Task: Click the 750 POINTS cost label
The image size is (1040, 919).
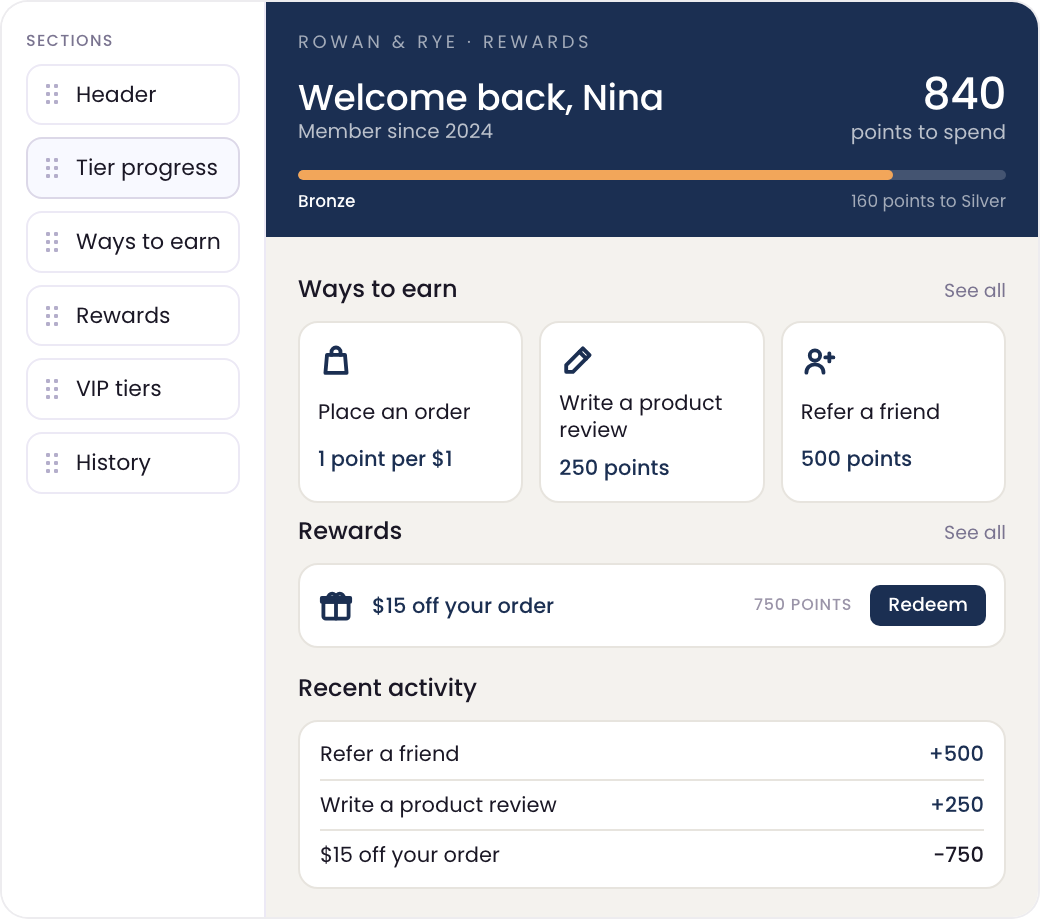Action: click(x=802, y=605)
